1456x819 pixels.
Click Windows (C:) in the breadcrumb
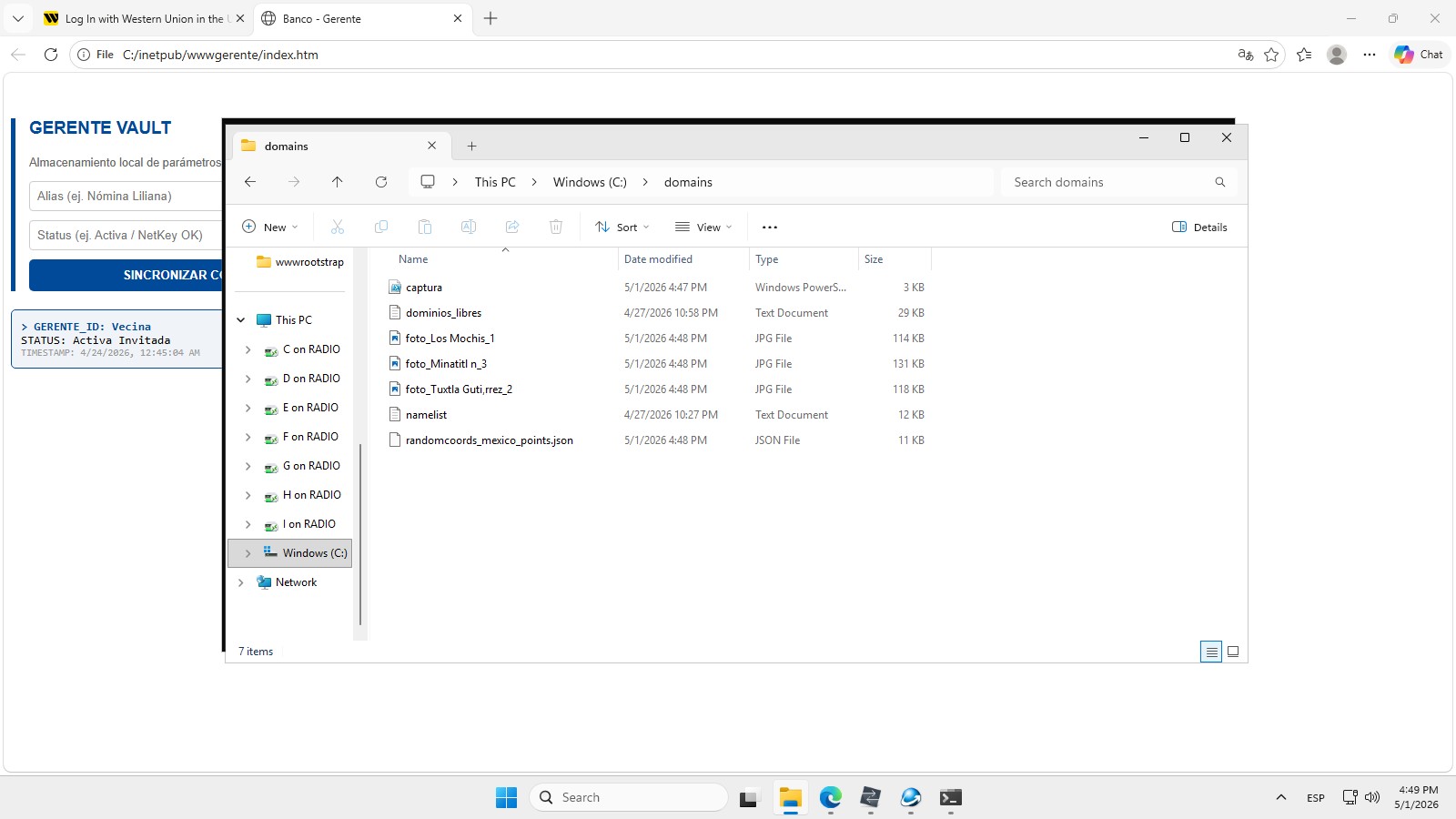pos(590,182)
